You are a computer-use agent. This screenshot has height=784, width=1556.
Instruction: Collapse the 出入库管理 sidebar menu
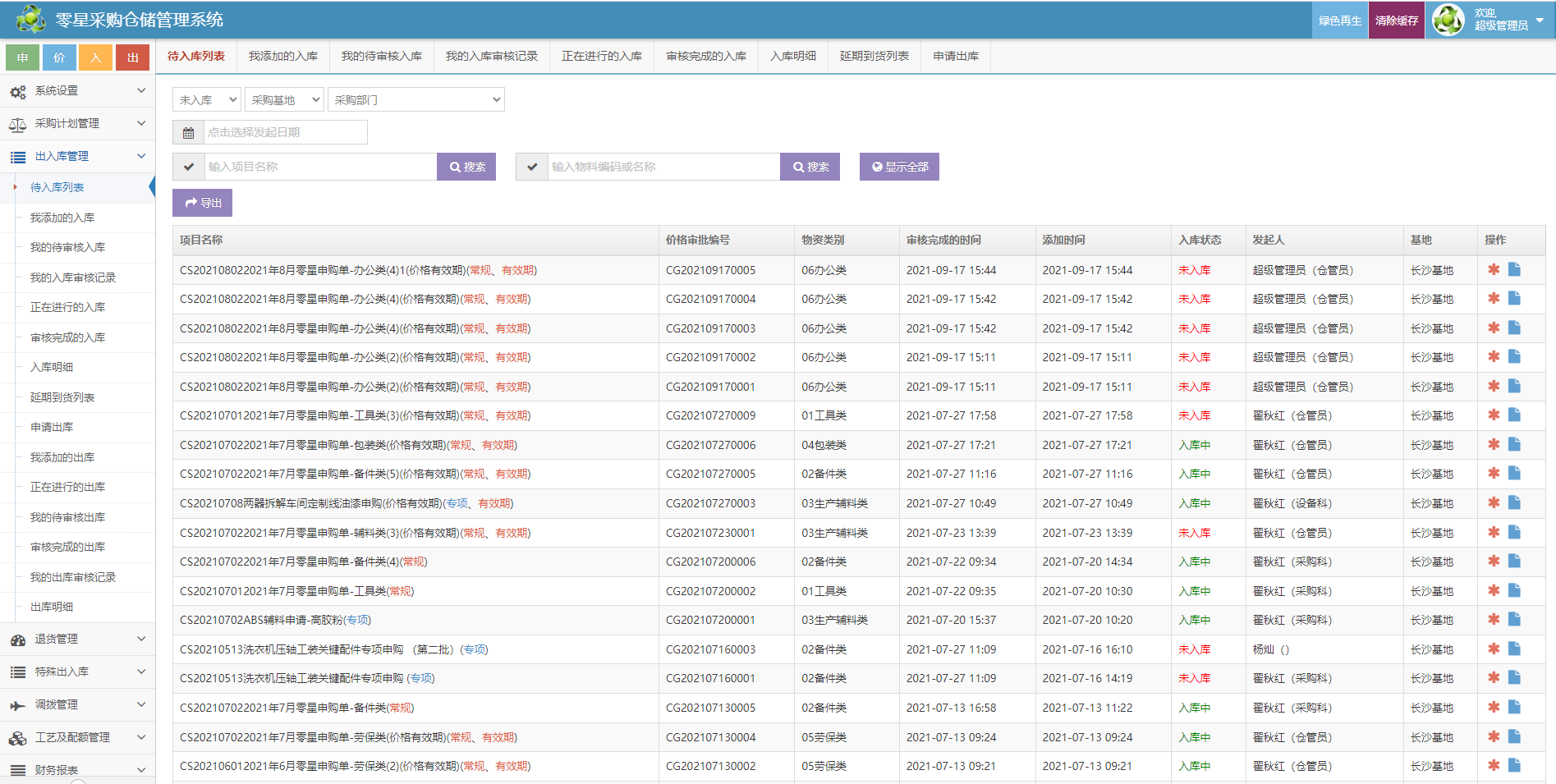[x=77, y=156]
